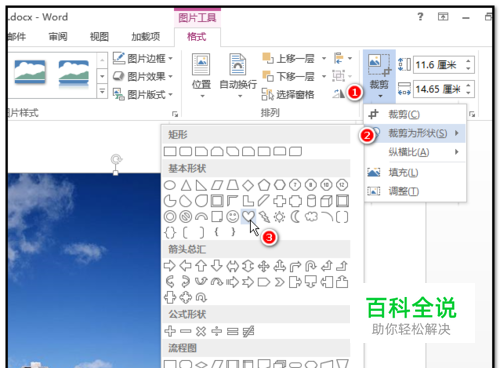
Task: Open the Crop split button dropdown
Action: tap(380, 96)
